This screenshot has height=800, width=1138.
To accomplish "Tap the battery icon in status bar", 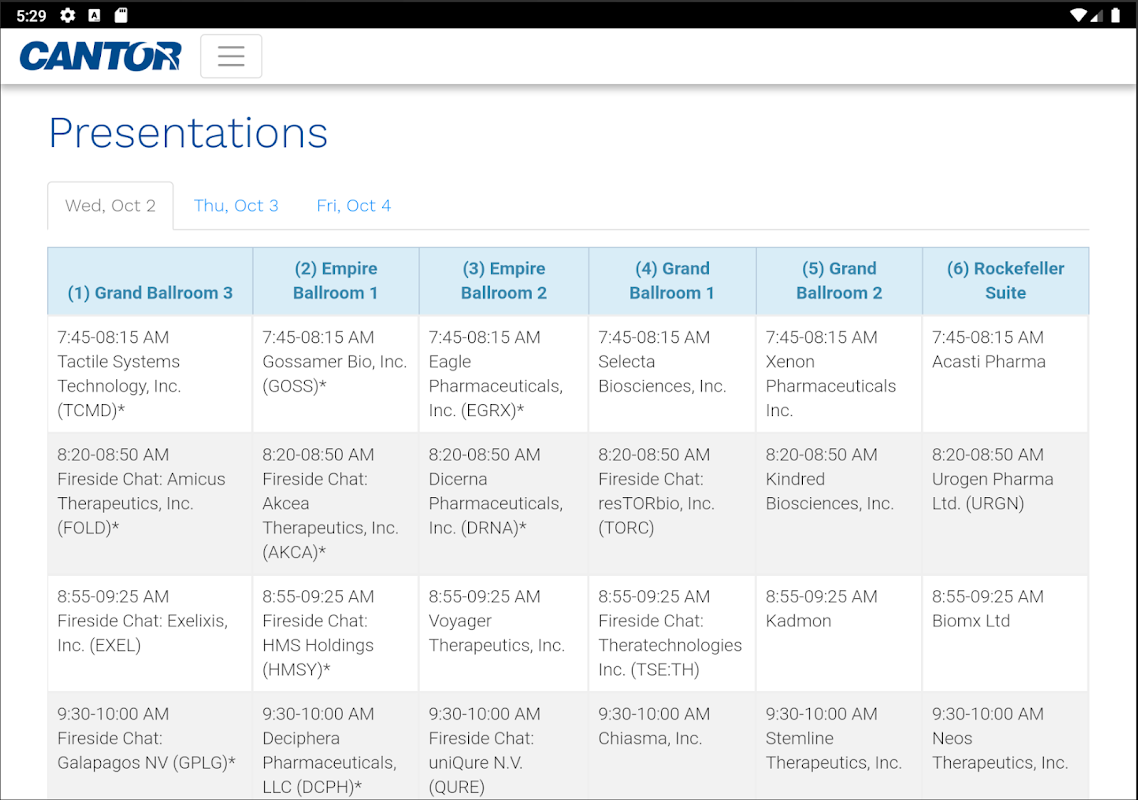I will (1115, 15).
